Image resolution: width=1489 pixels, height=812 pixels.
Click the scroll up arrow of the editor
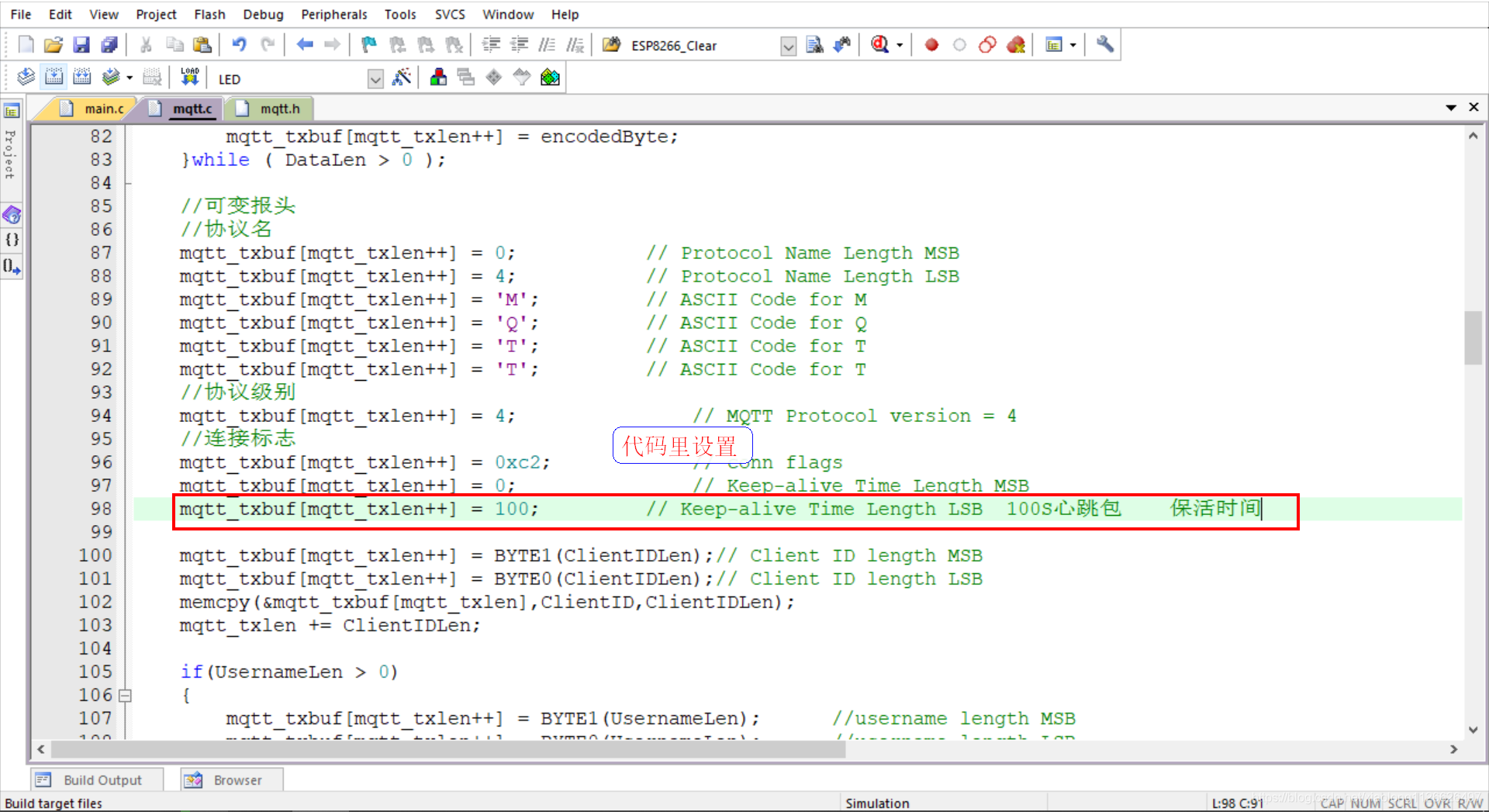coord(1473,136)
